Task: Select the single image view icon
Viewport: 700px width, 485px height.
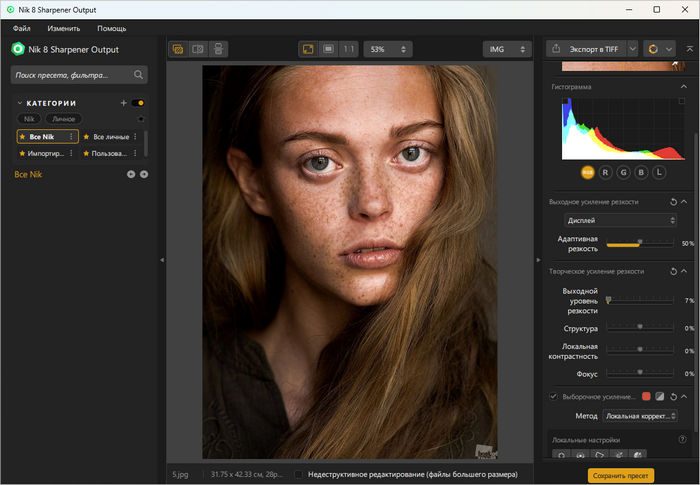Action: pos(178,48)
